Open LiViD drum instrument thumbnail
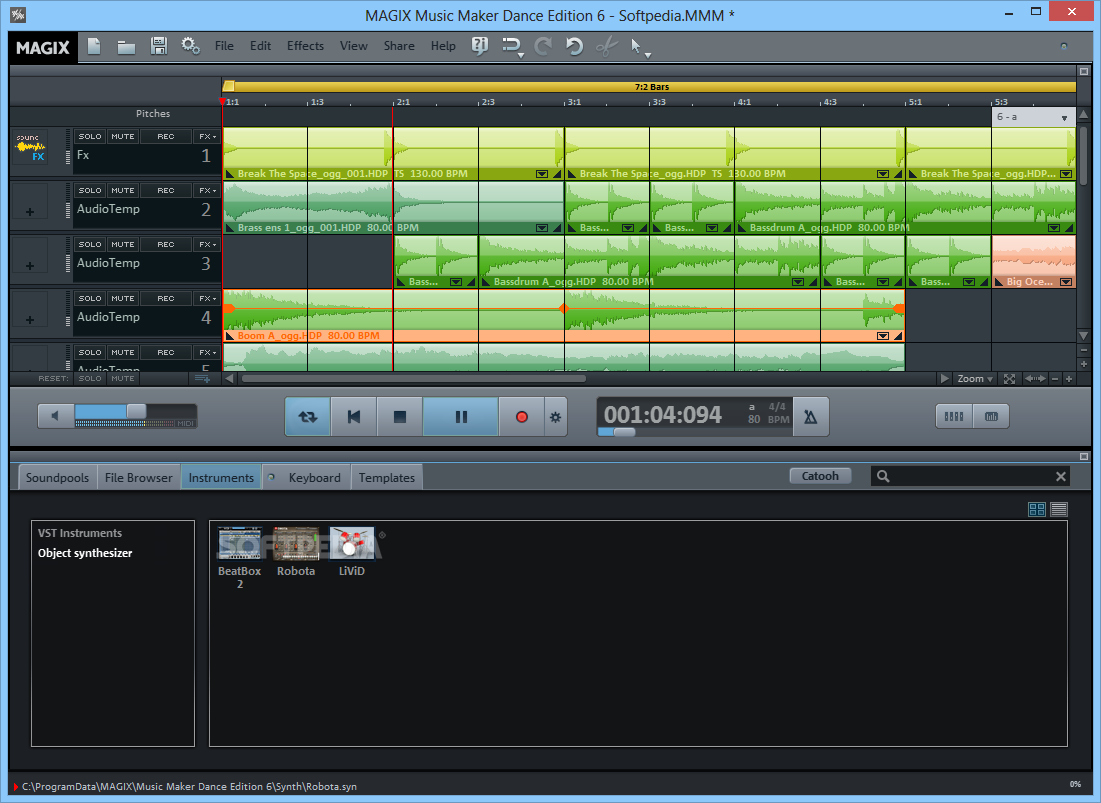1101x803 pixels. click(x=351, y=544)
